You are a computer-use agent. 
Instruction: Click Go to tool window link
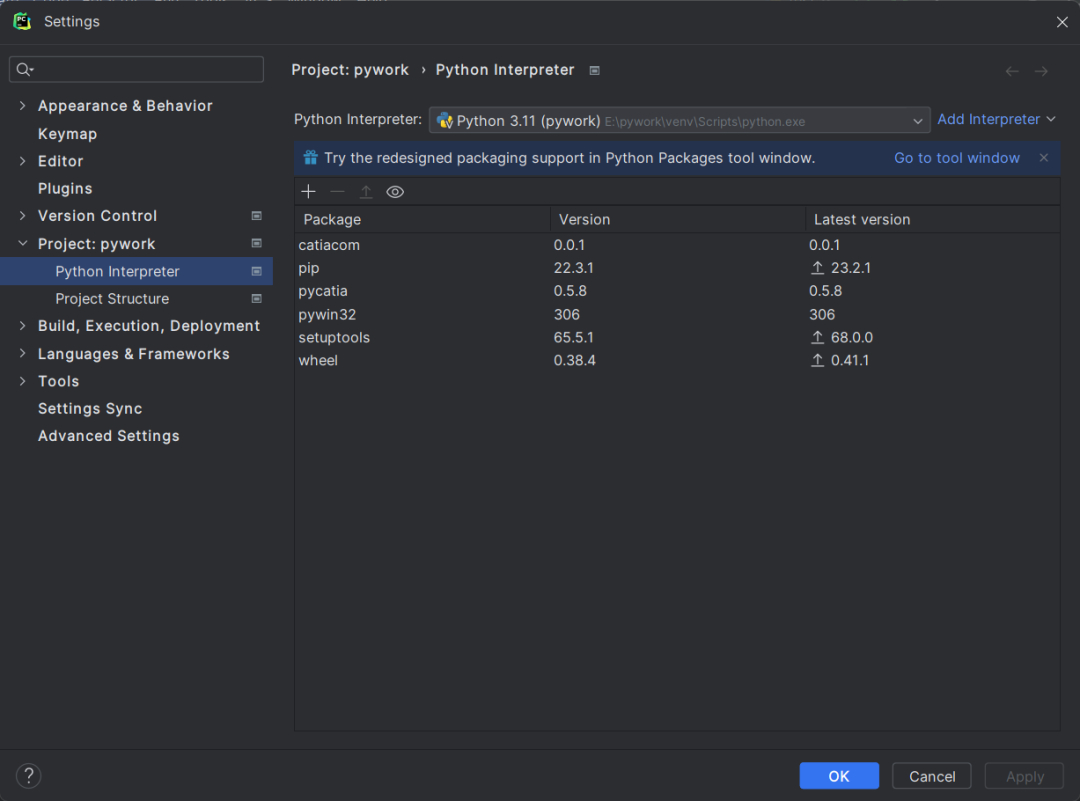click(x=957, y=158)
